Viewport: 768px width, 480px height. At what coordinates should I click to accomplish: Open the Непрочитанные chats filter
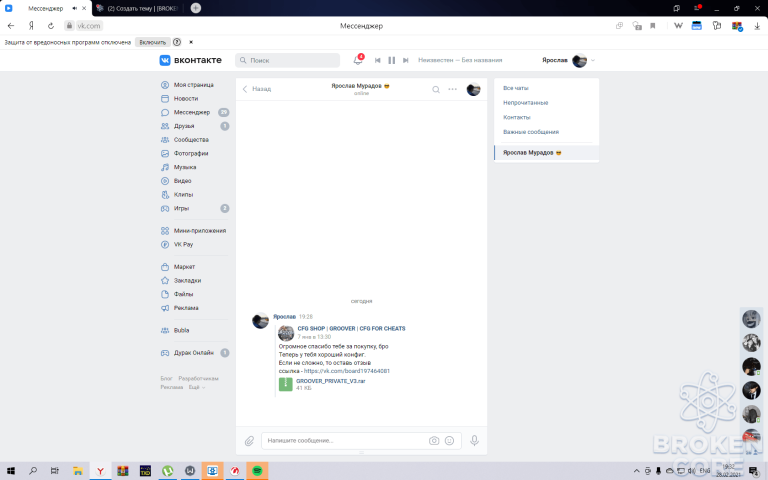click(526, 103)
